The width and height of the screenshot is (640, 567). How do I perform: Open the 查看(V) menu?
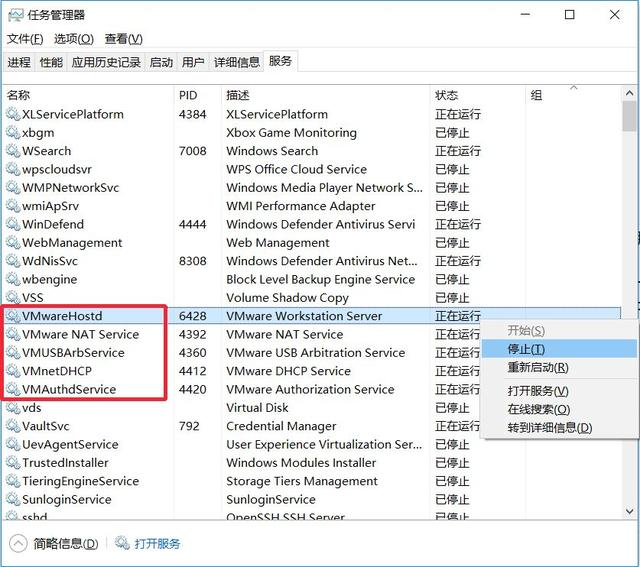point(124,39)
